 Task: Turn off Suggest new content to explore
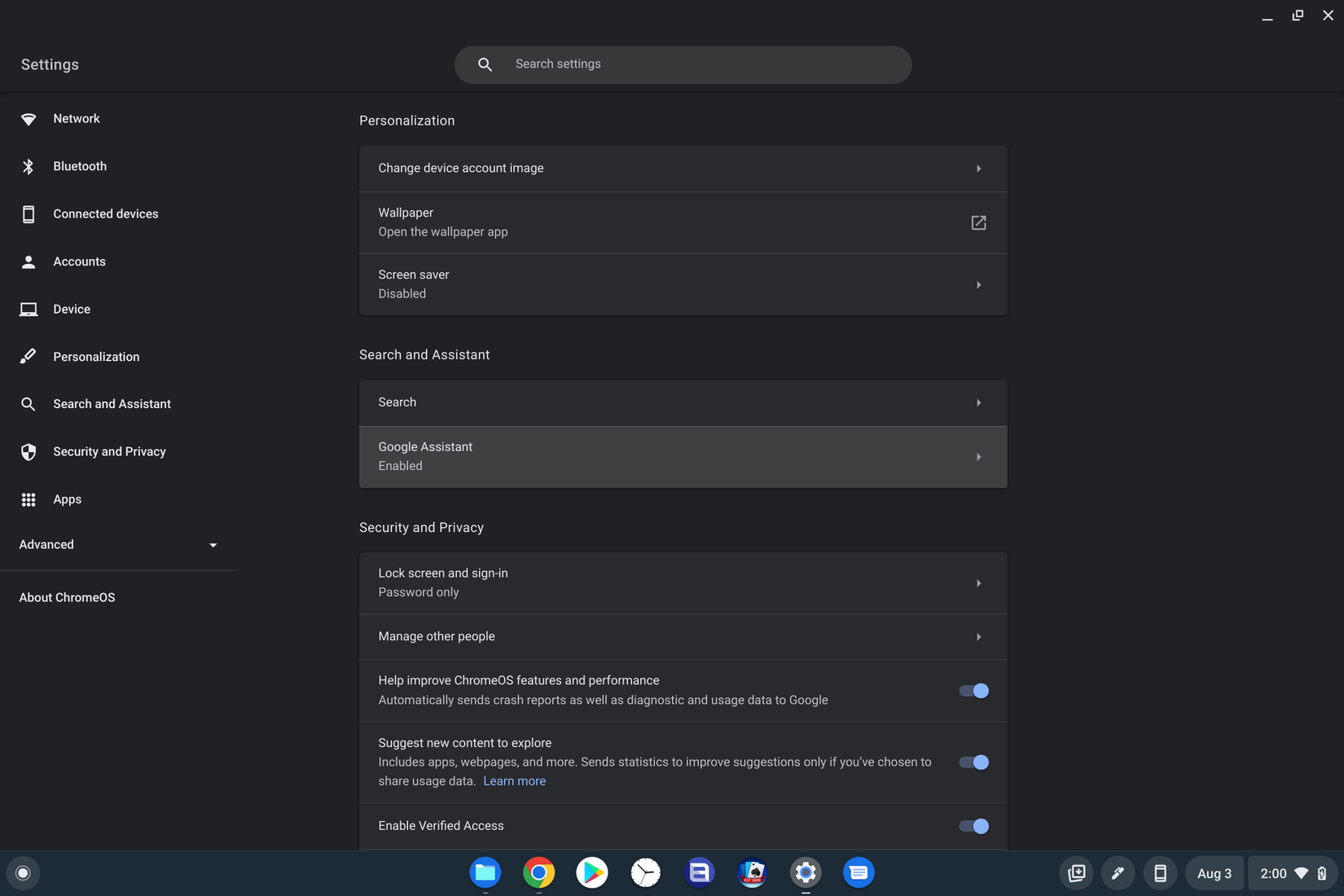click(x=973, y=762)
